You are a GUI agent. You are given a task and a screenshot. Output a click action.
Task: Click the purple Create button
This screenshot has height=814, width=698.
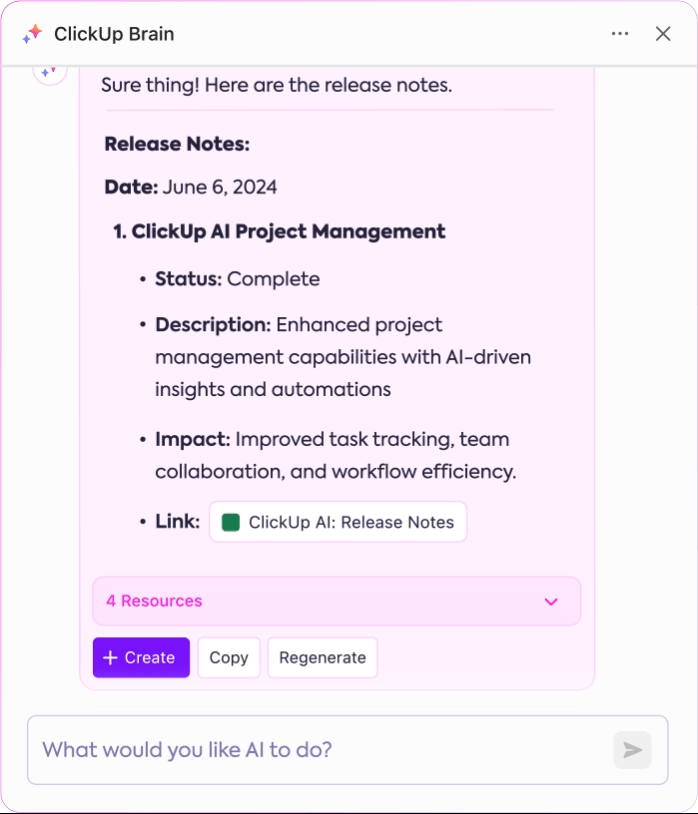pyautogui.click(x=141, y=658)
